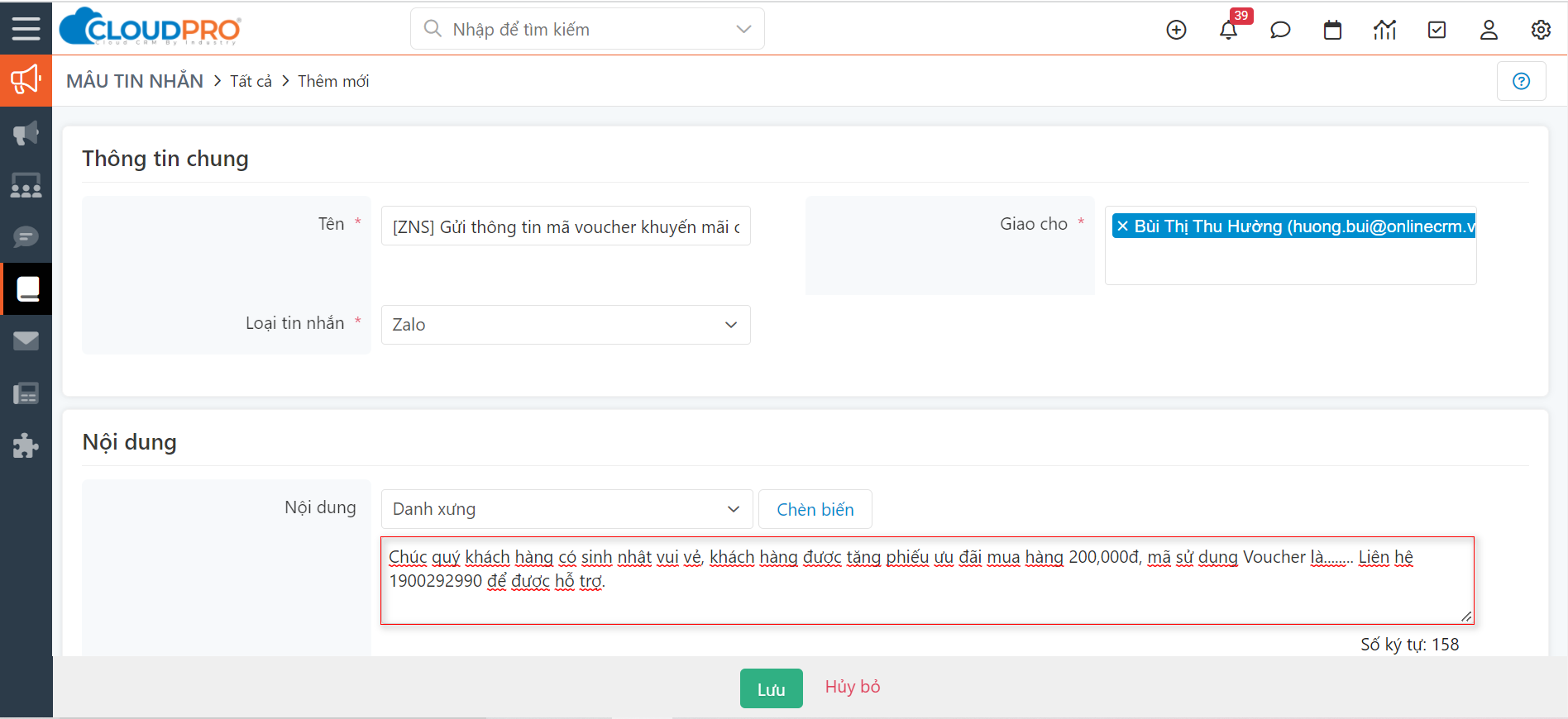The width and height of the screenshot is (1568, 719).
Task: Click the Nội dung section heading
Action: coord(130,442)
